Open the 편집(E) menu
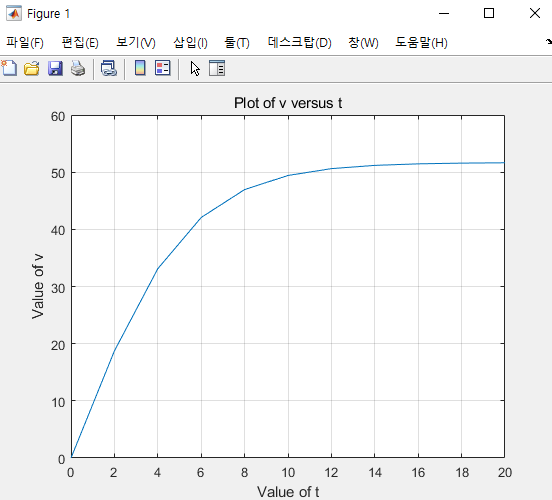This screenshot has height=500, width=552. (x=80, y=43)
